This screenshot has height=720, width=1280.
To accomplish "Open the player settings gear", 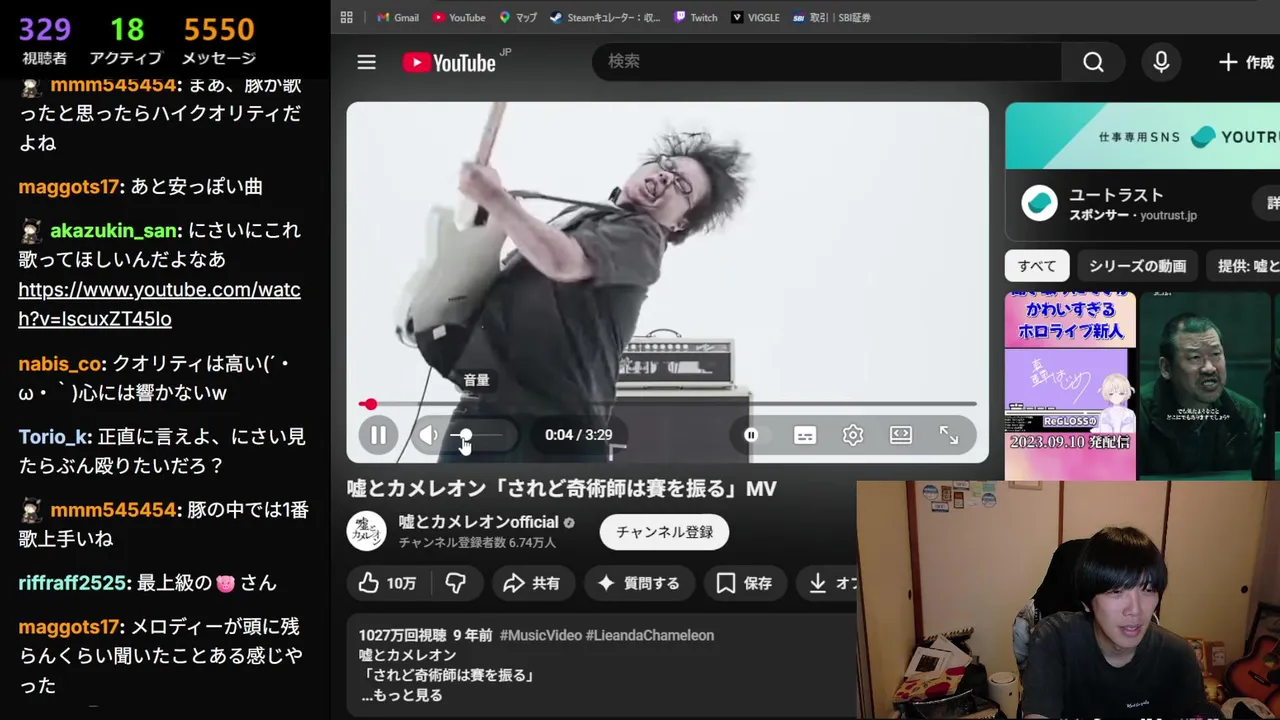I will coord(853,435).
